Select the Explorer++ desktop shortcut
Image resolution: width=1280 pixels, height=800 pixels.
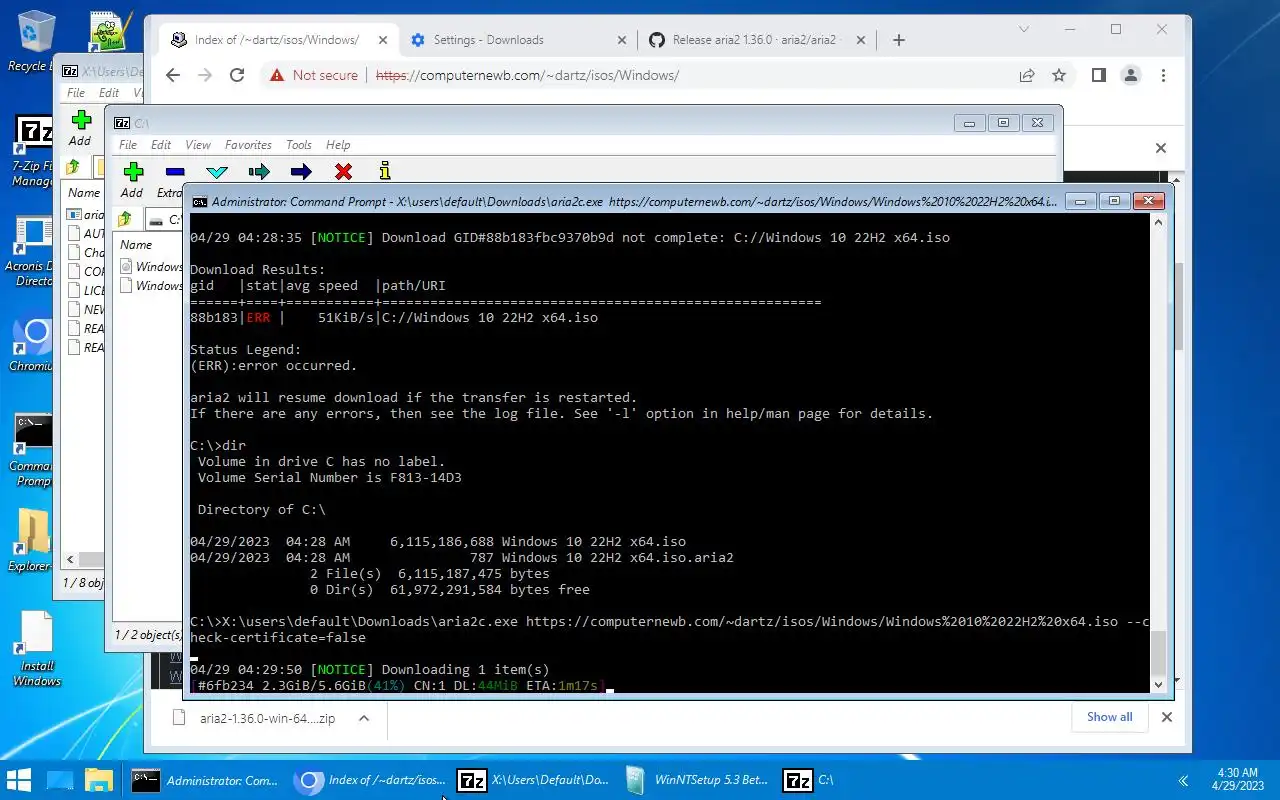pos(32,541)
